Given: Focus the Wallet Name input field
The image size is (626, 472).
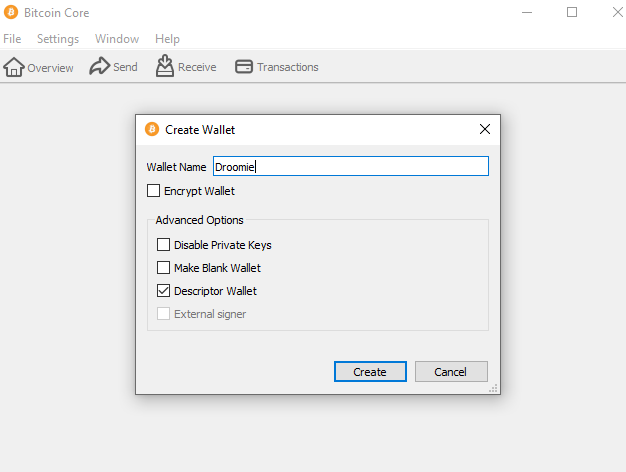Looking at the screenshot, I should coord(351,166).
